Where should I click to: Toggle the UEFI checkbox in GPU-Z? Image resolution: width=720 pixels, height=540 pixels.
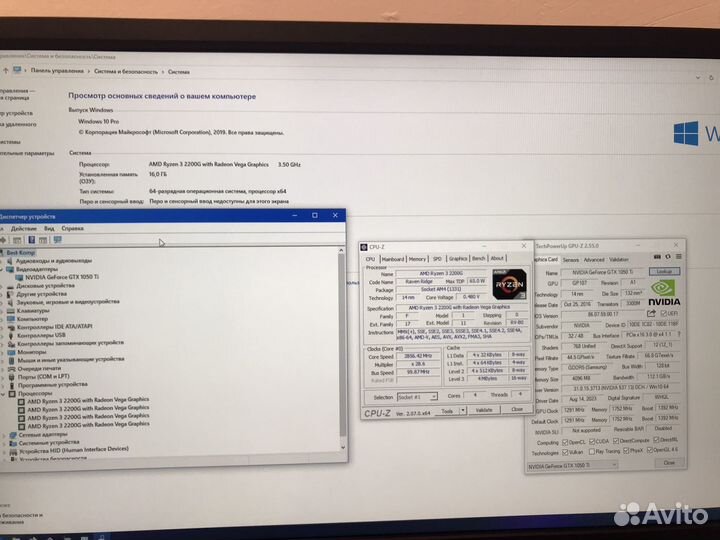[x=664, y=314]
